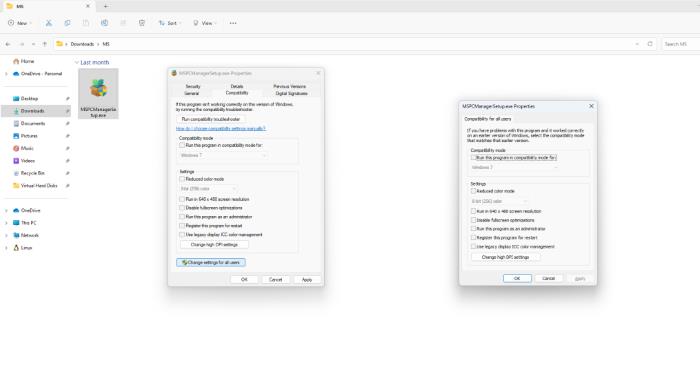Click the Copy icon in Explorer toolbar
This screenshot has width=700, height=372.
tap(67, 23)
